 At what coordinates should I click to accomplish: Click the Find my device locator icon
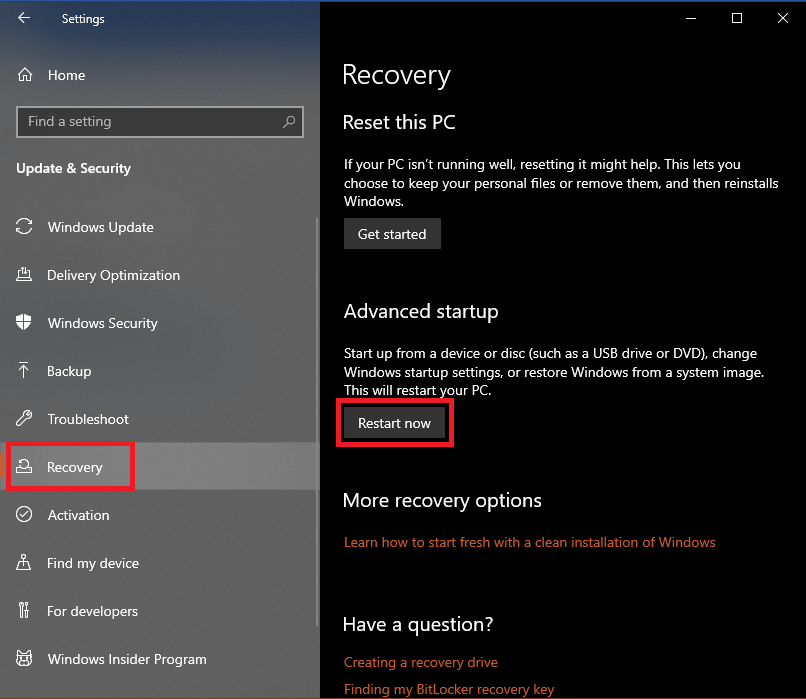tap(24, 563)
